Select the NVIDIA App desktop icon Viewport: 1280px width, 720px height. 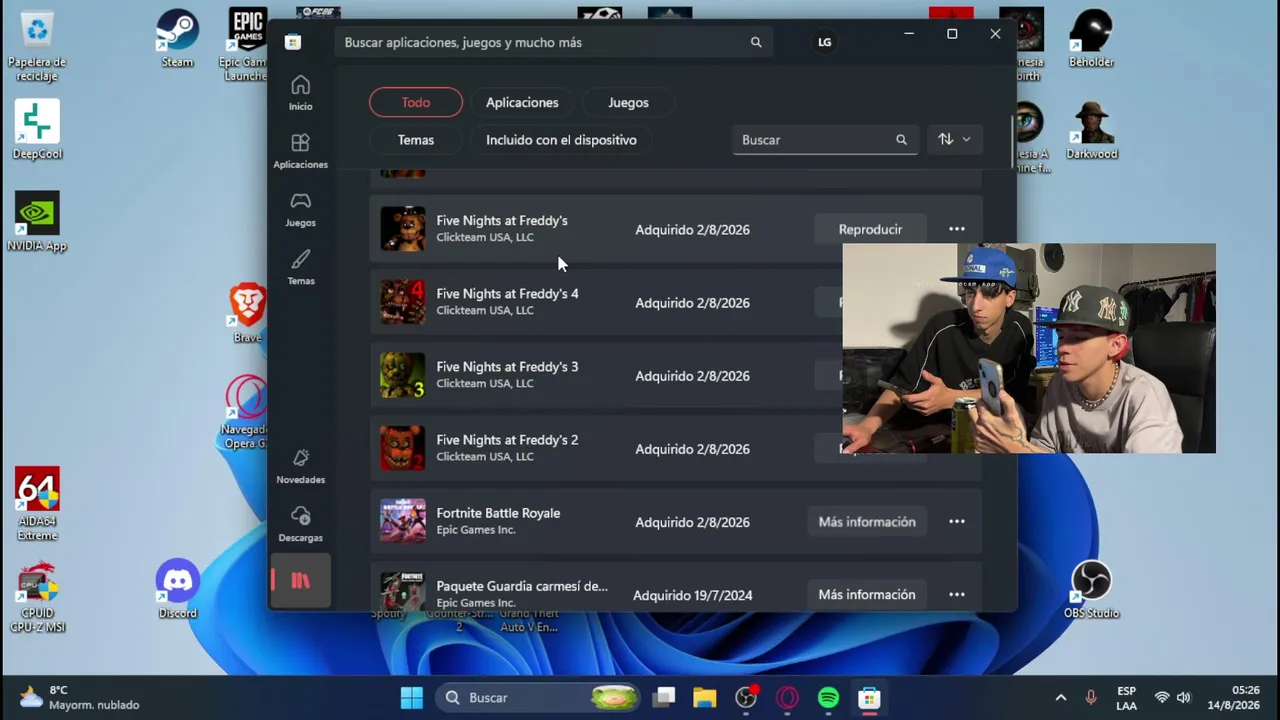[x=37, y=222]
